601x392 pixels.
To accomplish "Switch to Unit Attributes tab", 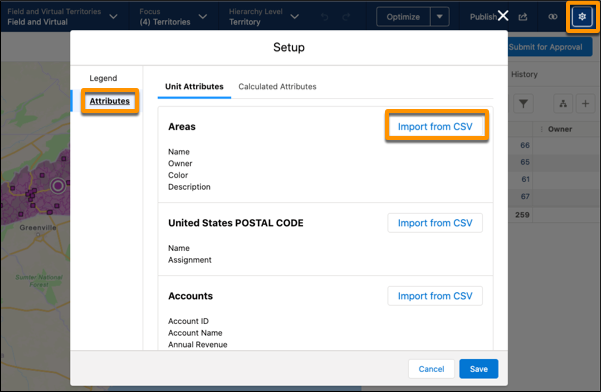I will (194, 87).
